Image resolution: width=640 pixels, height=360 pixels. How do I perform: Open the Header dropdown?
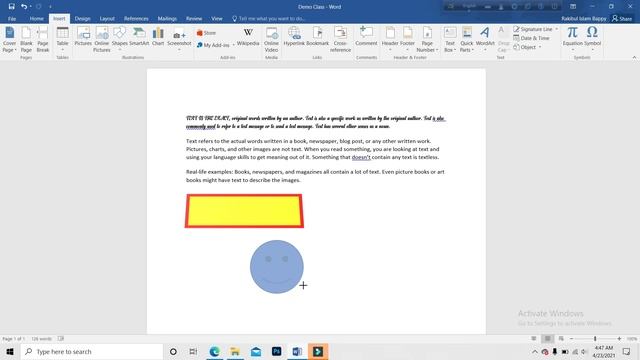[390, 38]
